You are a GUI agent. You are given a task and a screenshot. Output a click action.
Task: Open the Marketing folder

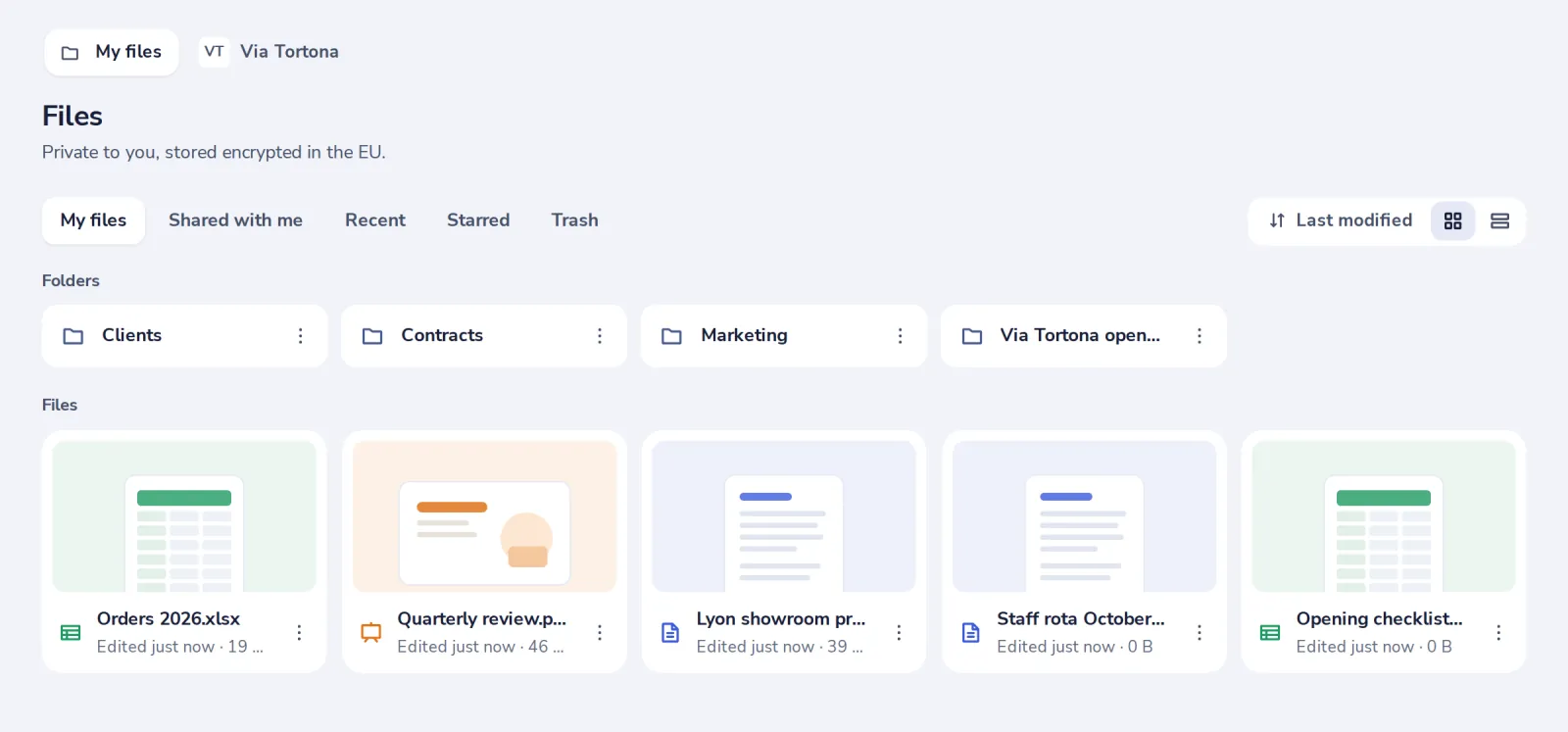[x=784, y=336]
